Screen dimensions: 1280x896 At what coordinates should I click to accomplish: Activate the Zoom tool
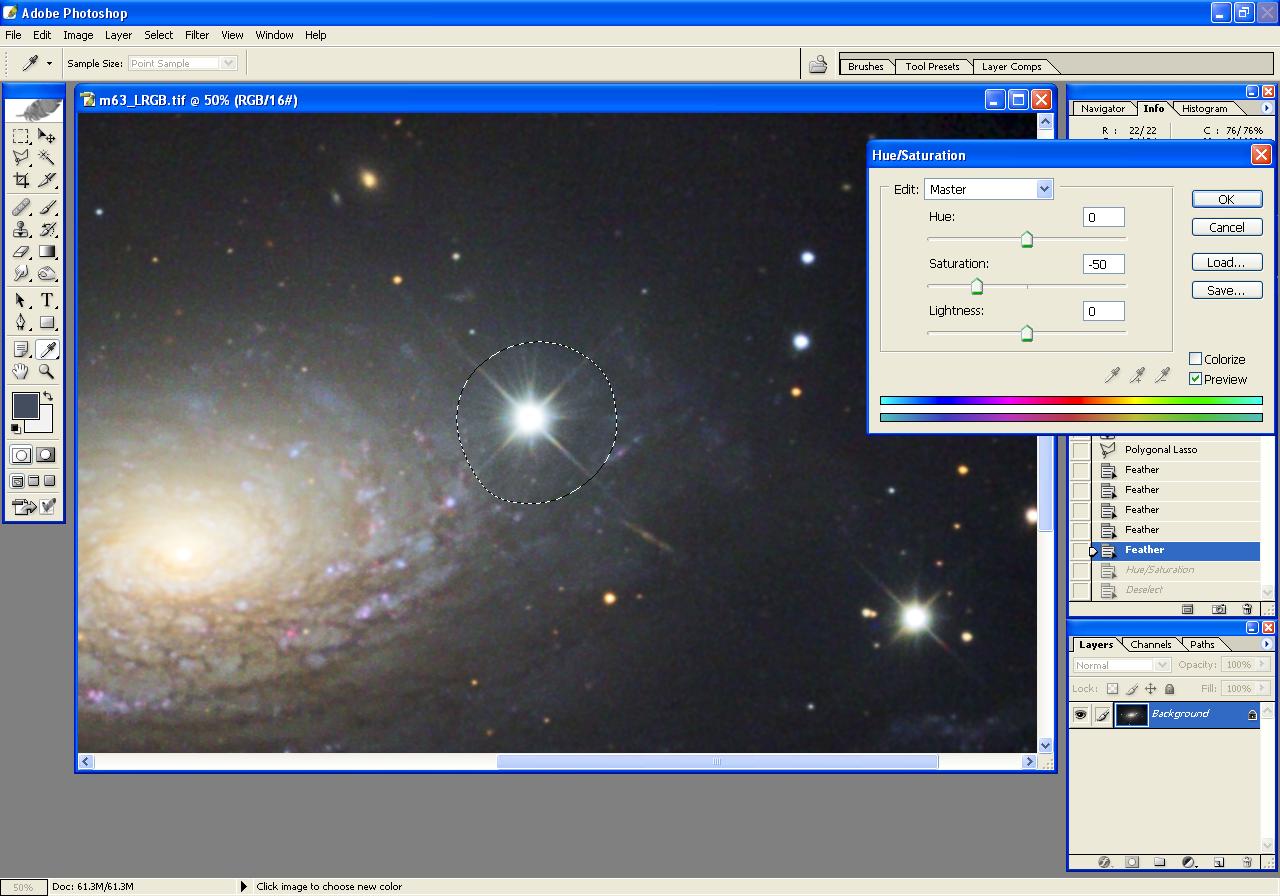pos(47,371)
